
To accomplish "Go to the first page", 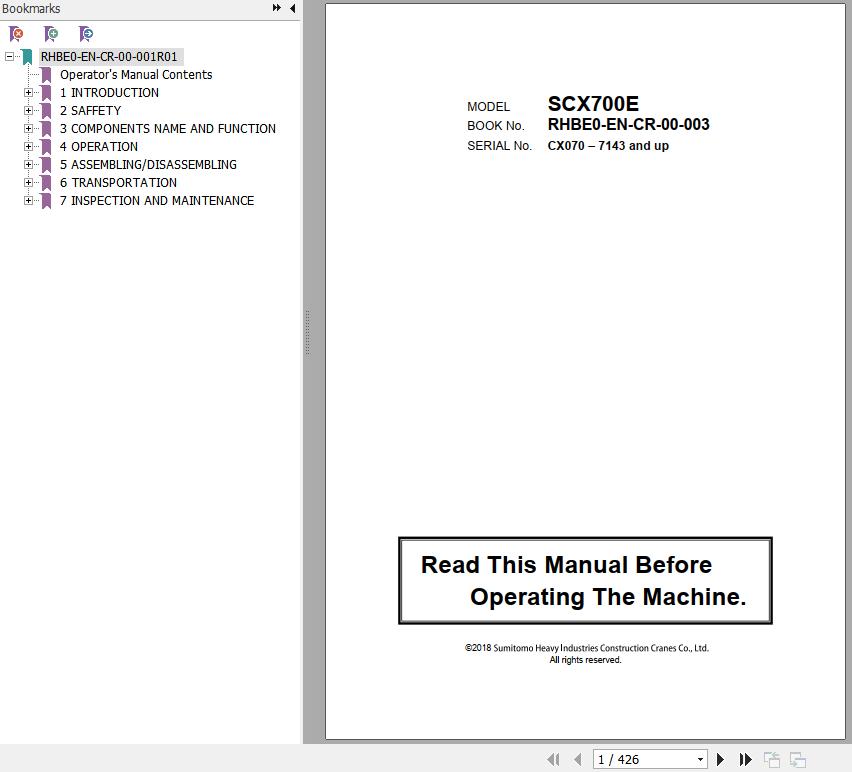I will tap(553, 759).
